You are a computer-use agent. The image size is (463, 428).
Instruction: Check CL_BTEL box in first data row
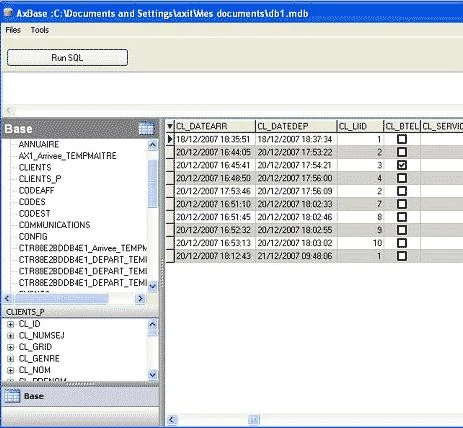pos(402,139)
